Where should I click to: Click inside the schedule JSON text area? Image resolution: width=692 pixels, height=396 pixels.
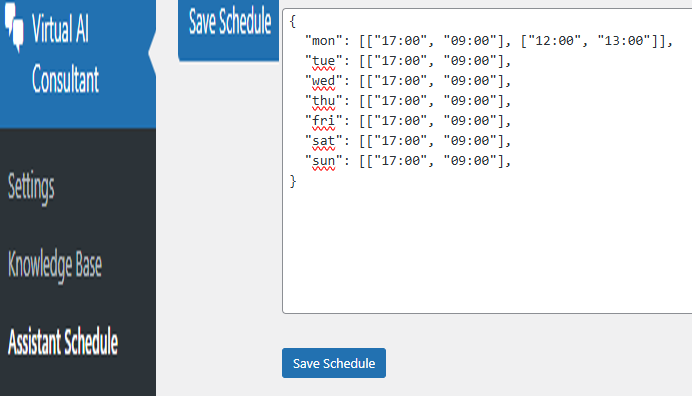tap(487, 161)
